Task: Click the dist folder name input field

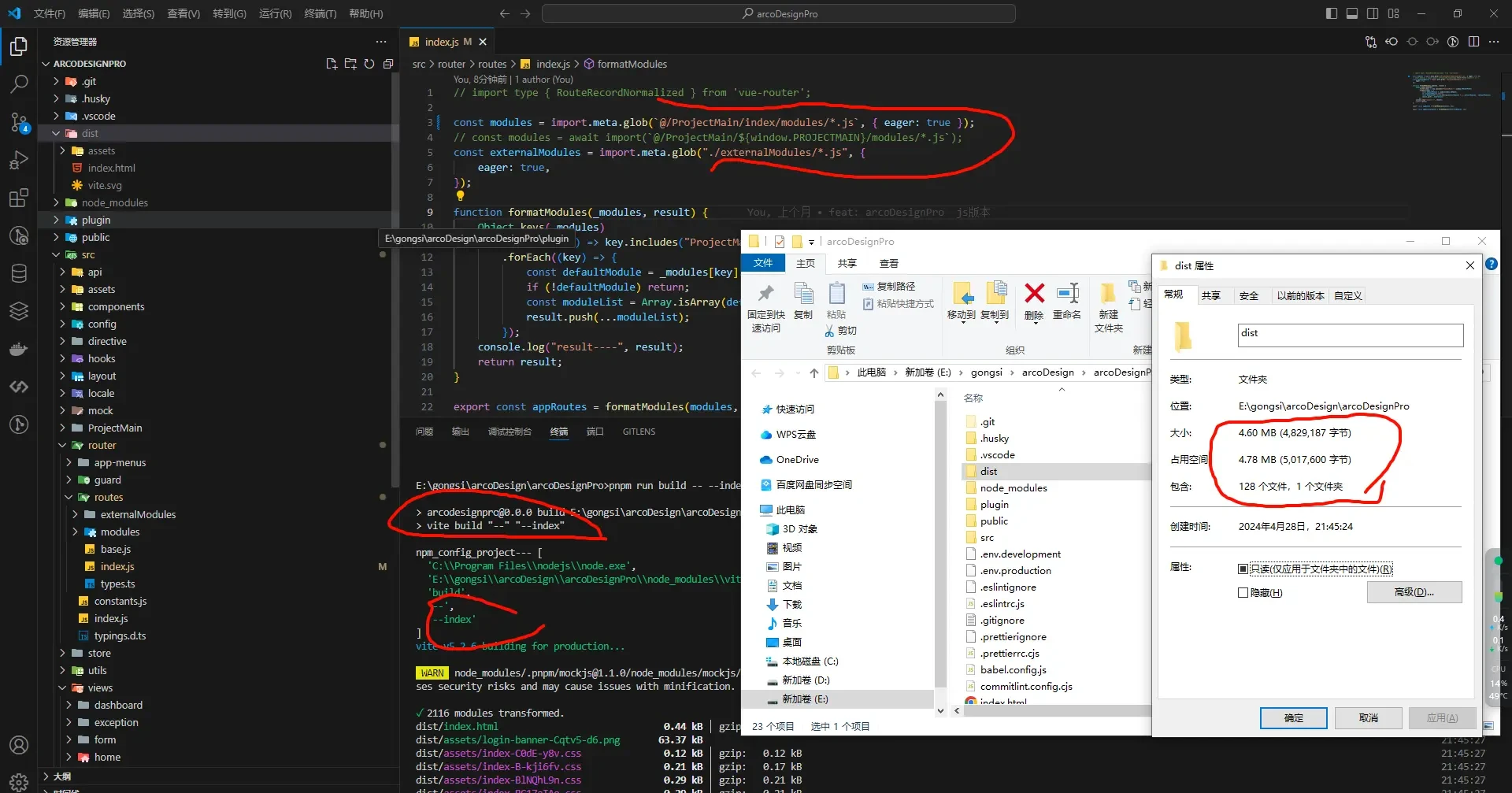Action: (1351, 335)
